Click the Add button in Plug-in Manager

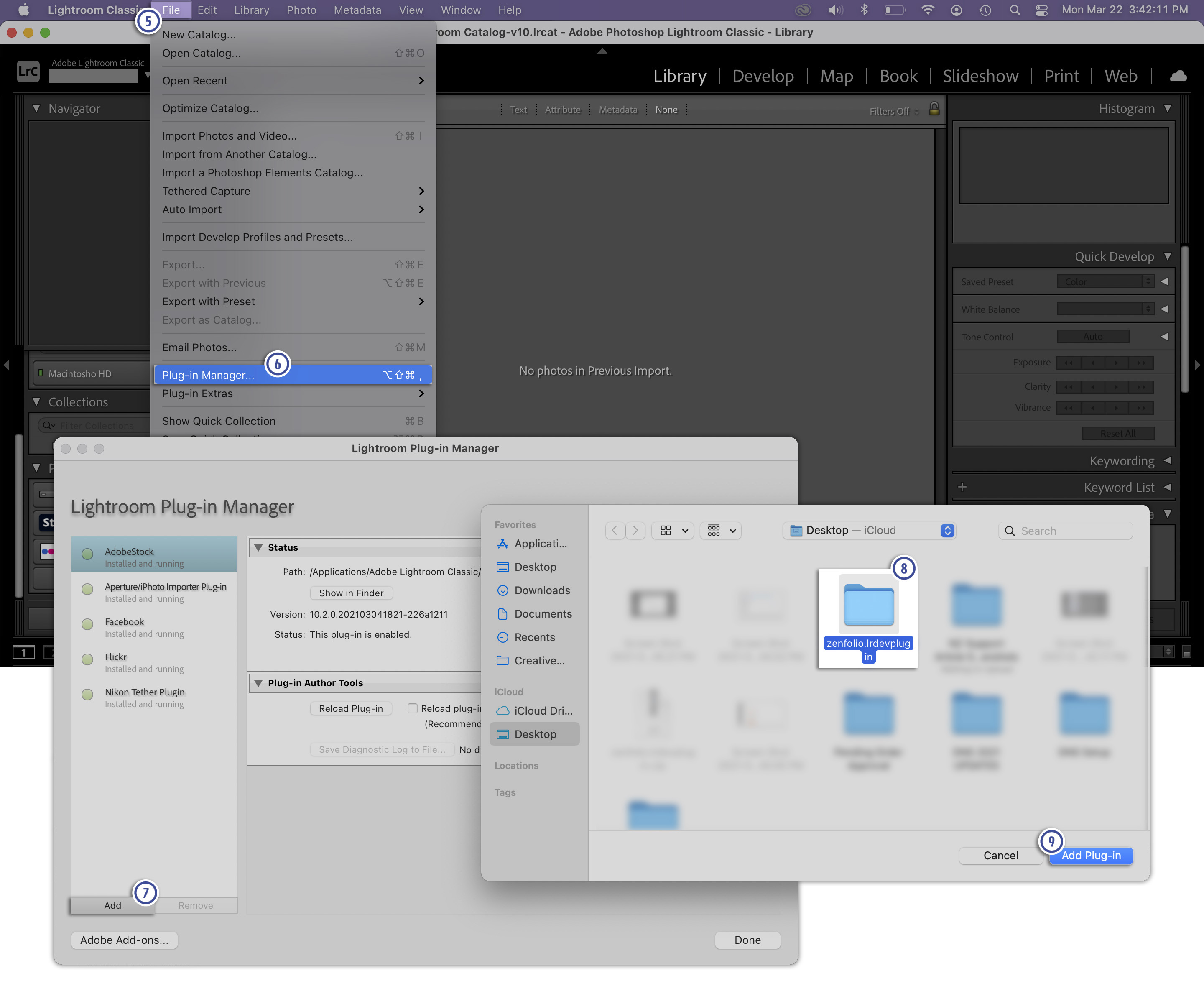tap(112, 905)
